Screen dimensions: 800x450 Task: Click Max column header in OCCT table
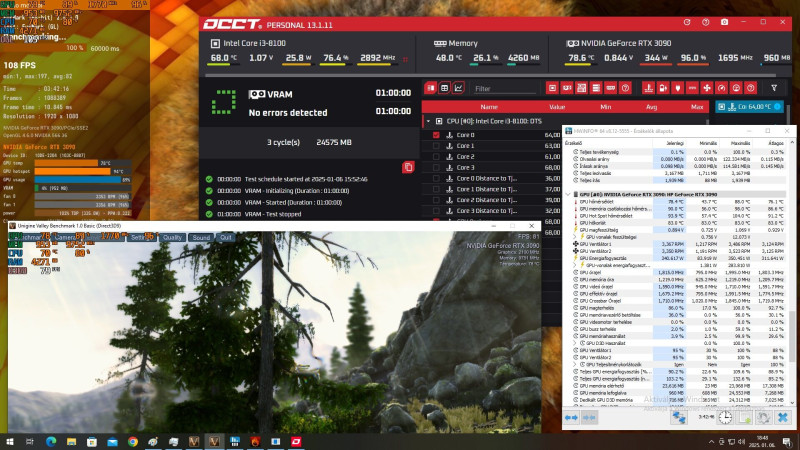coord(697,107)
